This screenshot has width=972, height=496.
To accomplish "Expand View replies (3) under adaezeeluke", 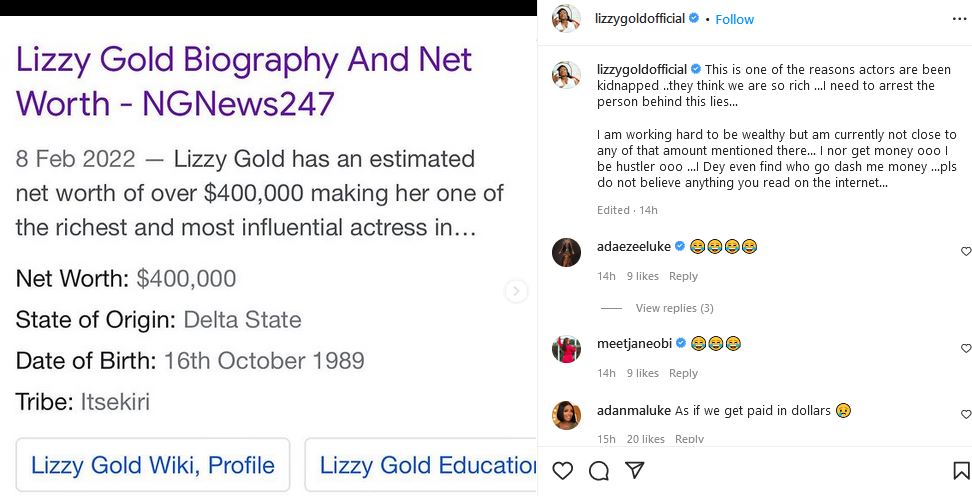I will (x=674, y=308).
